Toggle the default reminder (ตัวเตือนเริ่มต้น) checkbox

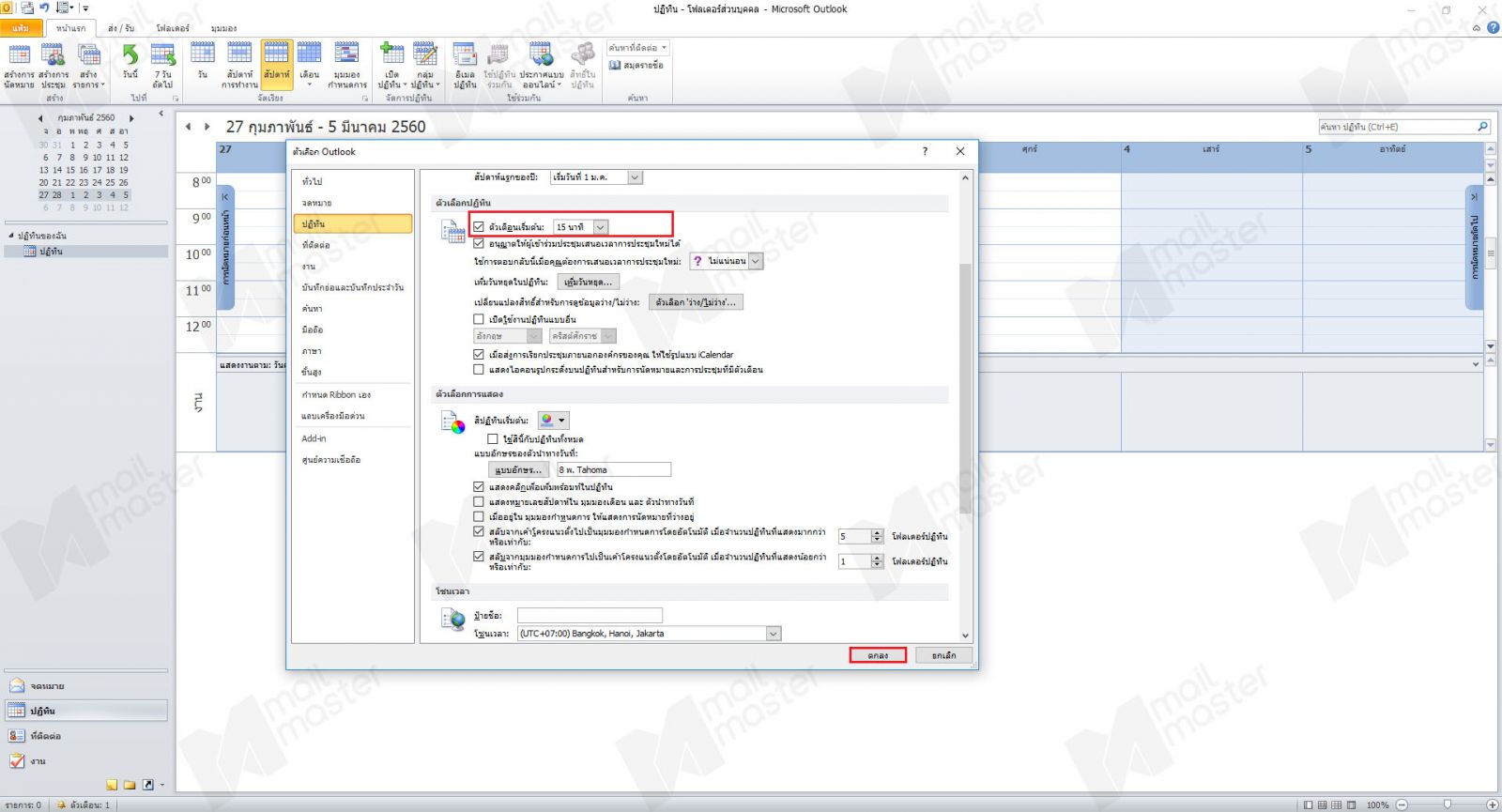[x=479, y=227]
